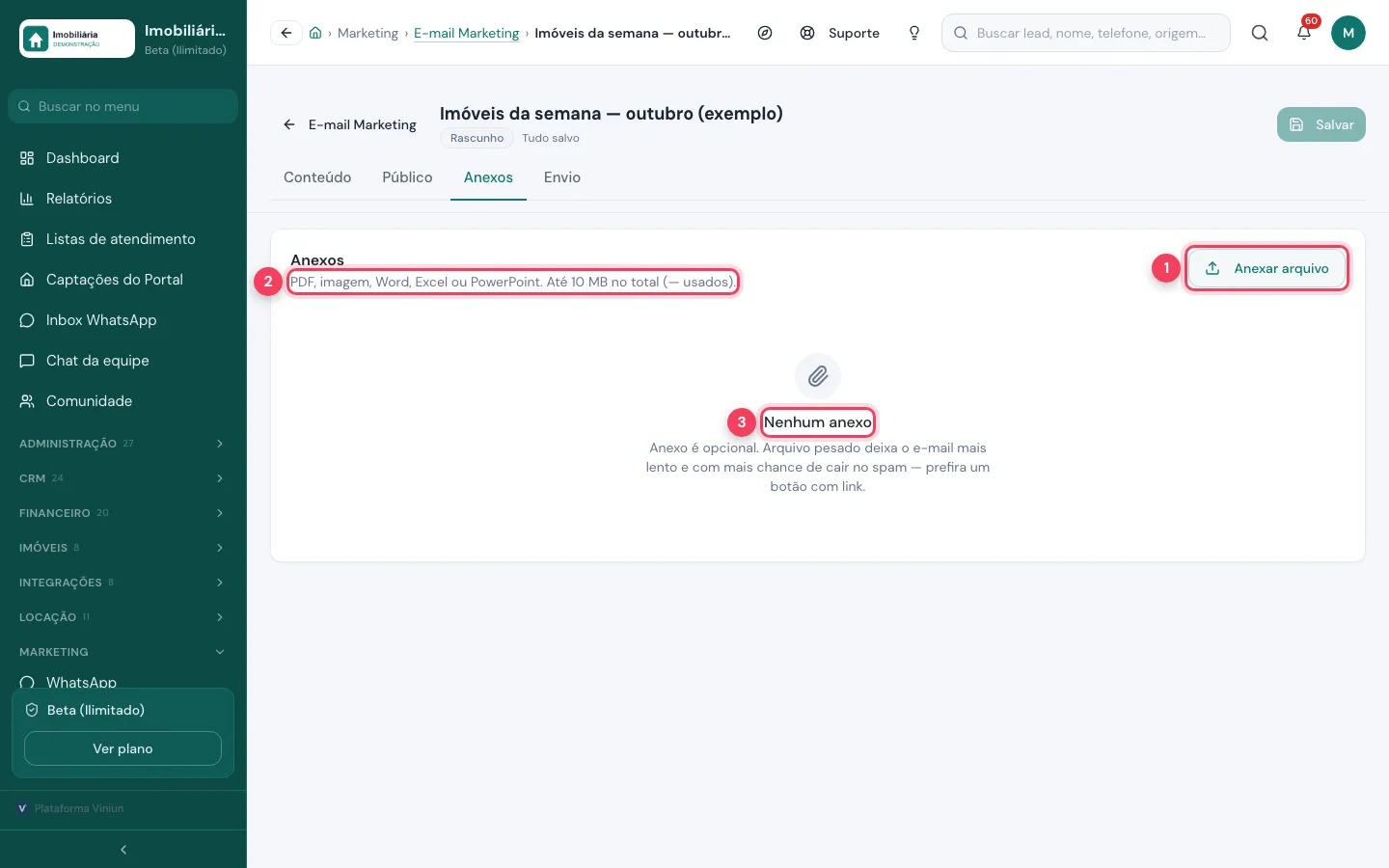Collapse the MARKETING section
1389x868 pixels.
(123, 652)
